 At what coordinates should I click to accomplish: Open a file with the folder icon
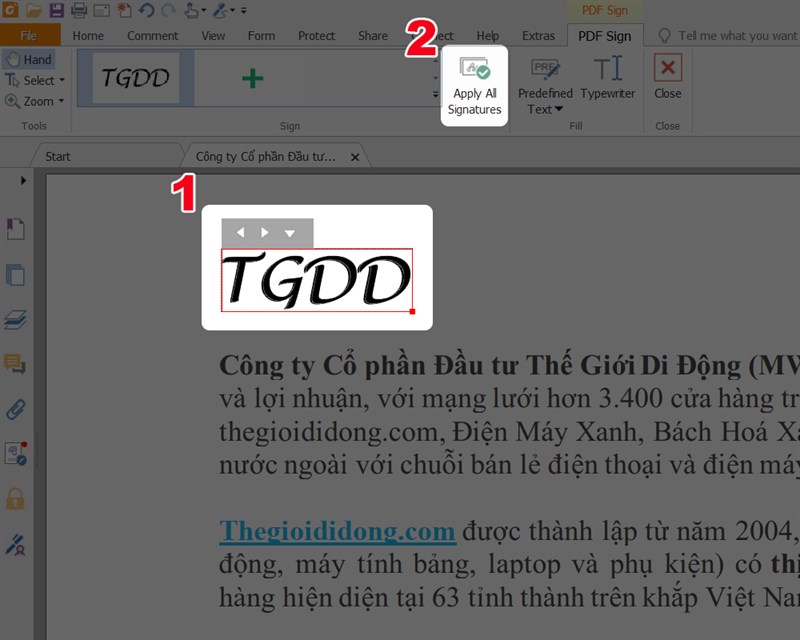point(34,10)
